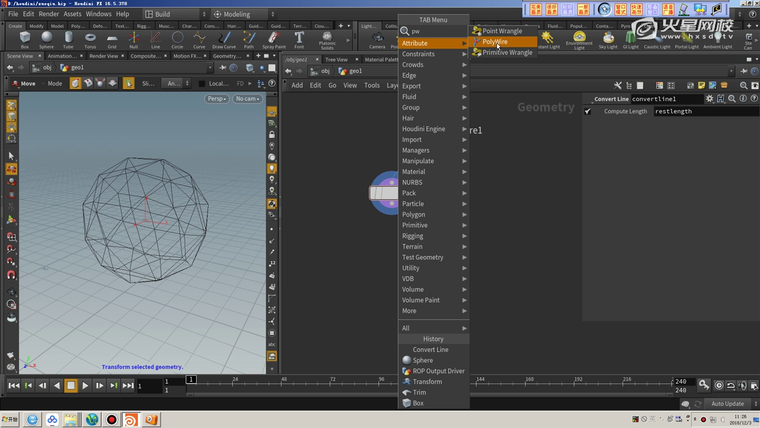This screenshot has height=428, width=760.
Task: Click frame 48 on the timeline
Action: [283, 380]
